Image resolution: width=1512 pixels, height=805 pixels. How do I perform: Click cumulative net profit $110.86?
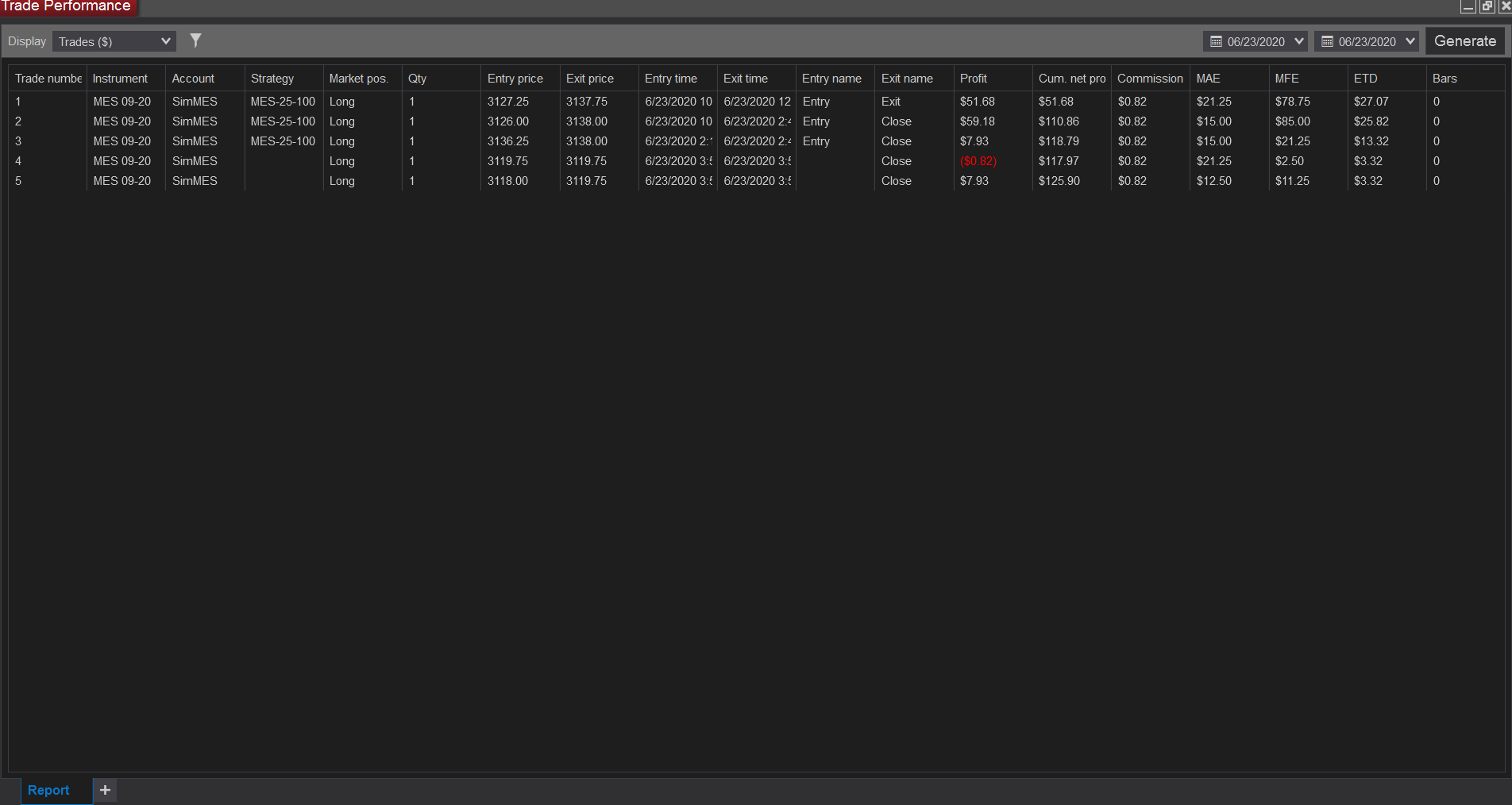point(1059,121)
